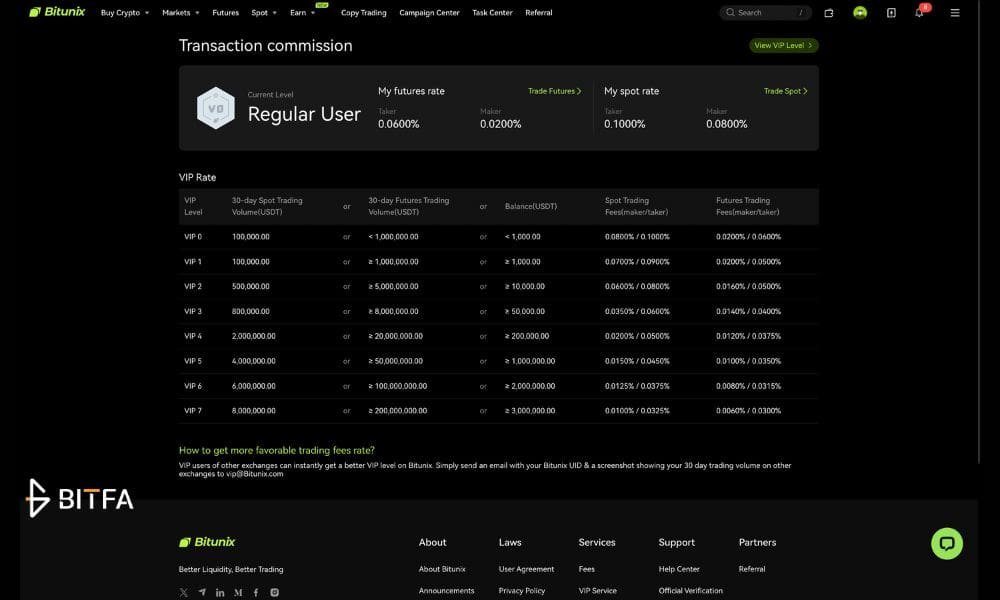The width and height of the screenshot is (1000, 600).
Task: Expand the Markets dropdown menu
Action: (x=180, y=13)
